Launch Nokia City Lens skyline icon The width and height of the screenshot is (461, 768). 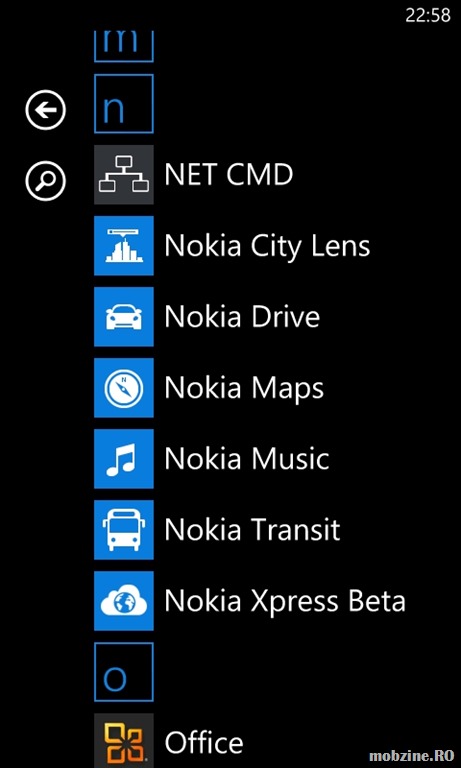click(124, 246)
